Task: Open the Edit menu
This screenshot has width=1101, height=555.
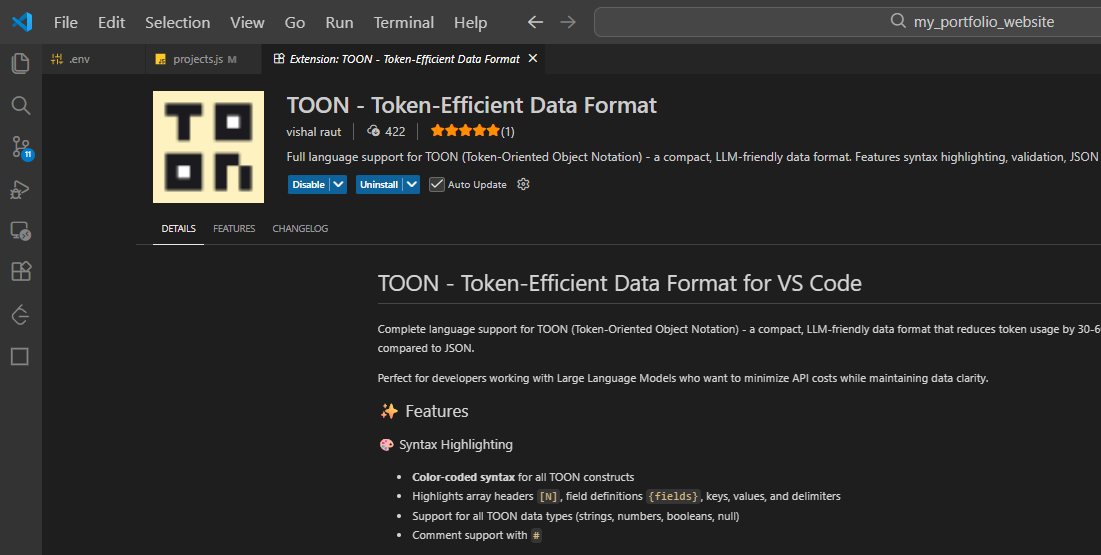Action: pos(112,22)
